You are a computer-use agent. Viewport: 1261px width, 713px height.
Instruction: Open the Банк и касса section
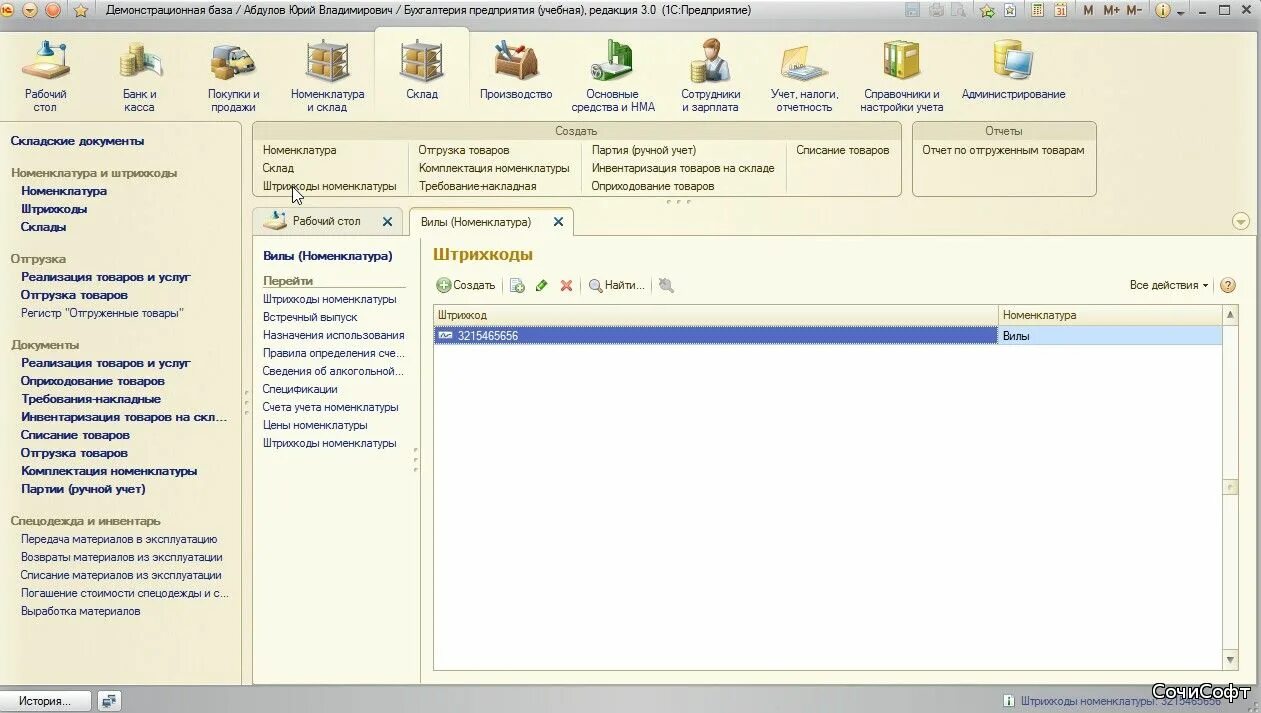(x=139, y=76)
